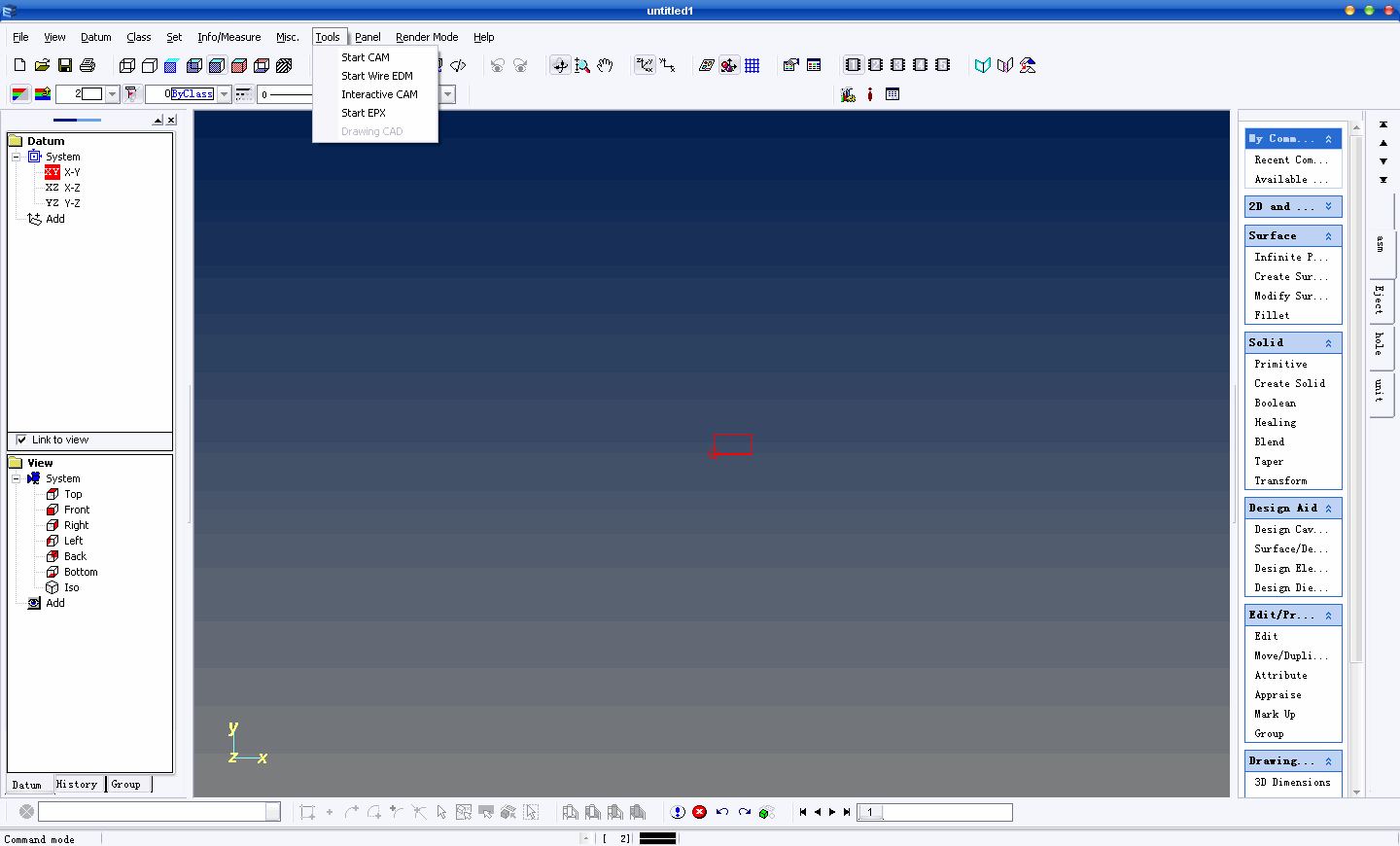
Task: Switch to the Group tab
Action: 126,784
